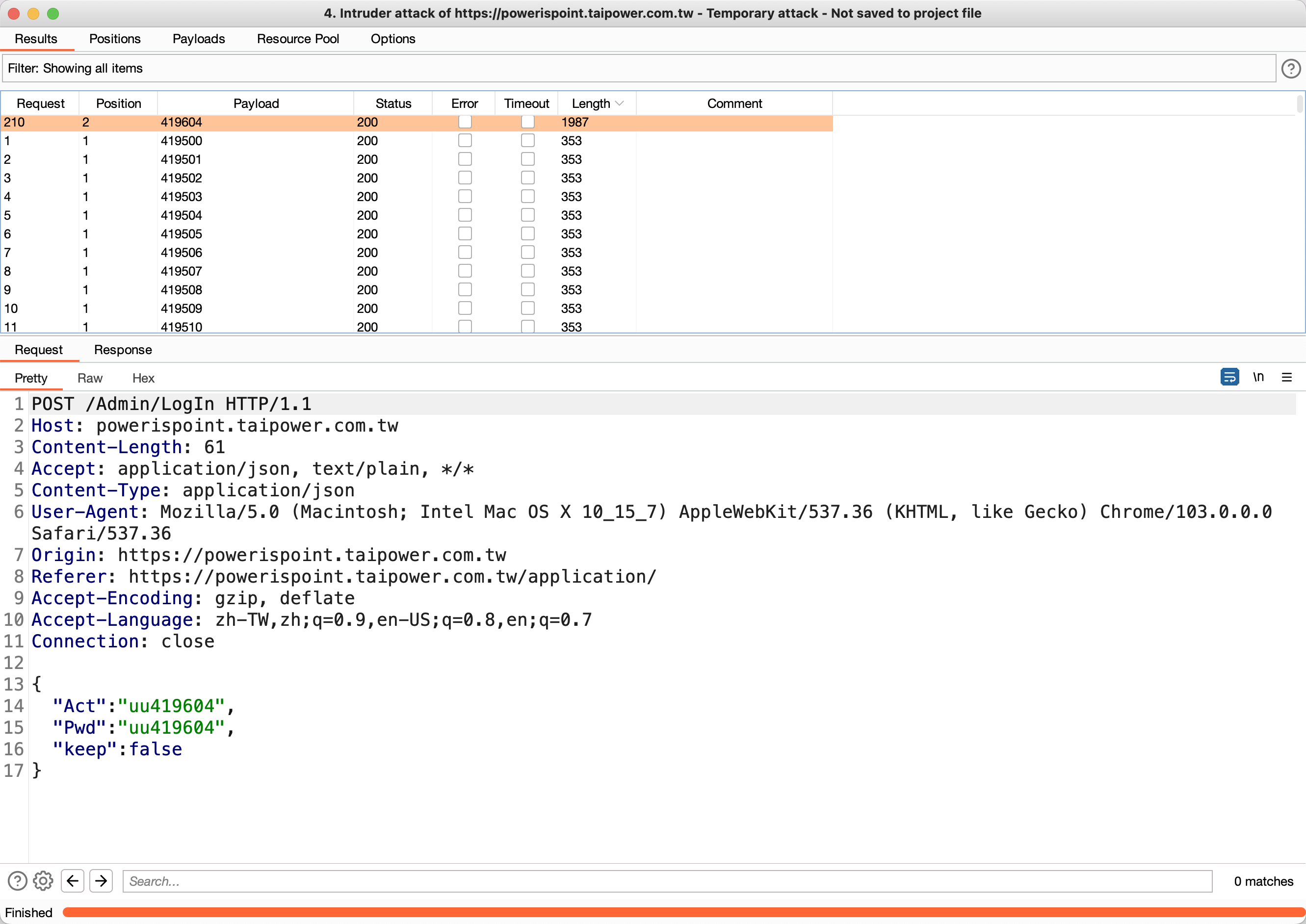
Task: Click the Content-Type header line
Action: click(x=193, y=490)
